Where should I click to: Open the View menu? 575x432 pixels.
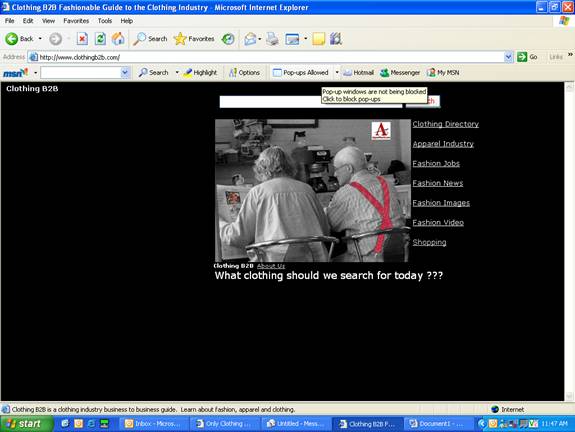coord(48,21)
